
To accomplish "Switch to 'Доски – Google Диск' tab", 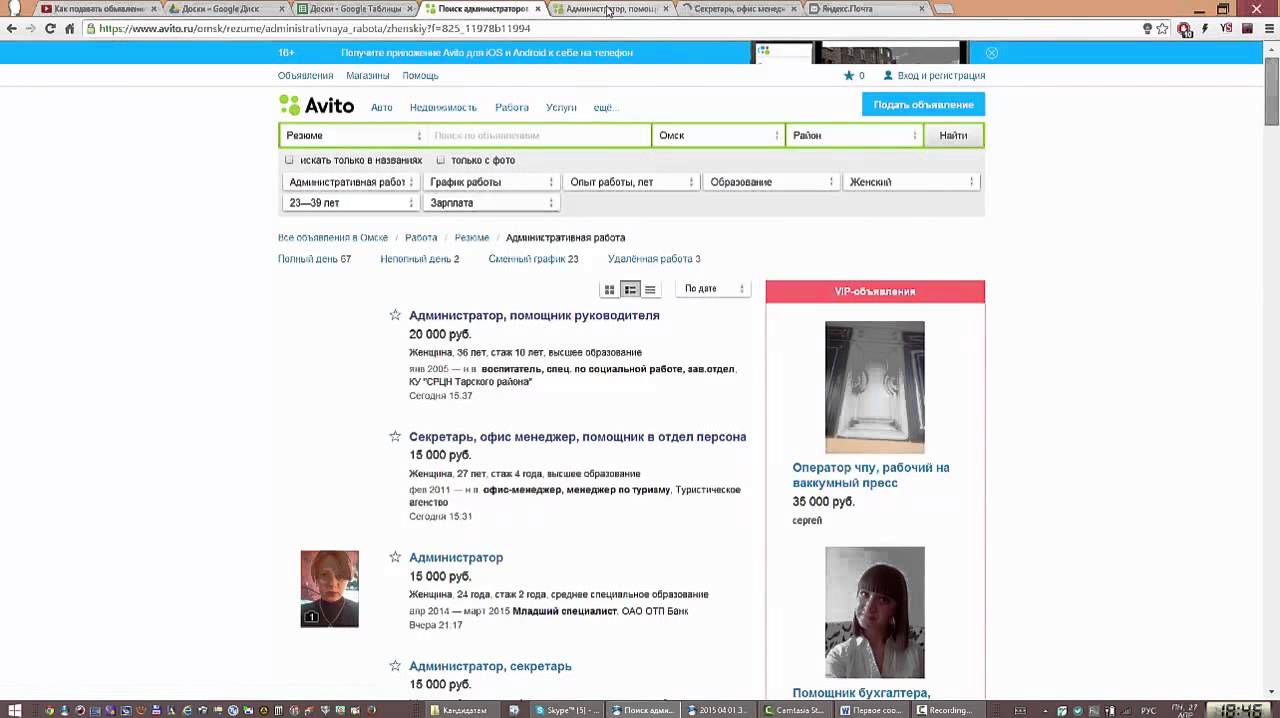I will pos(226,9).
